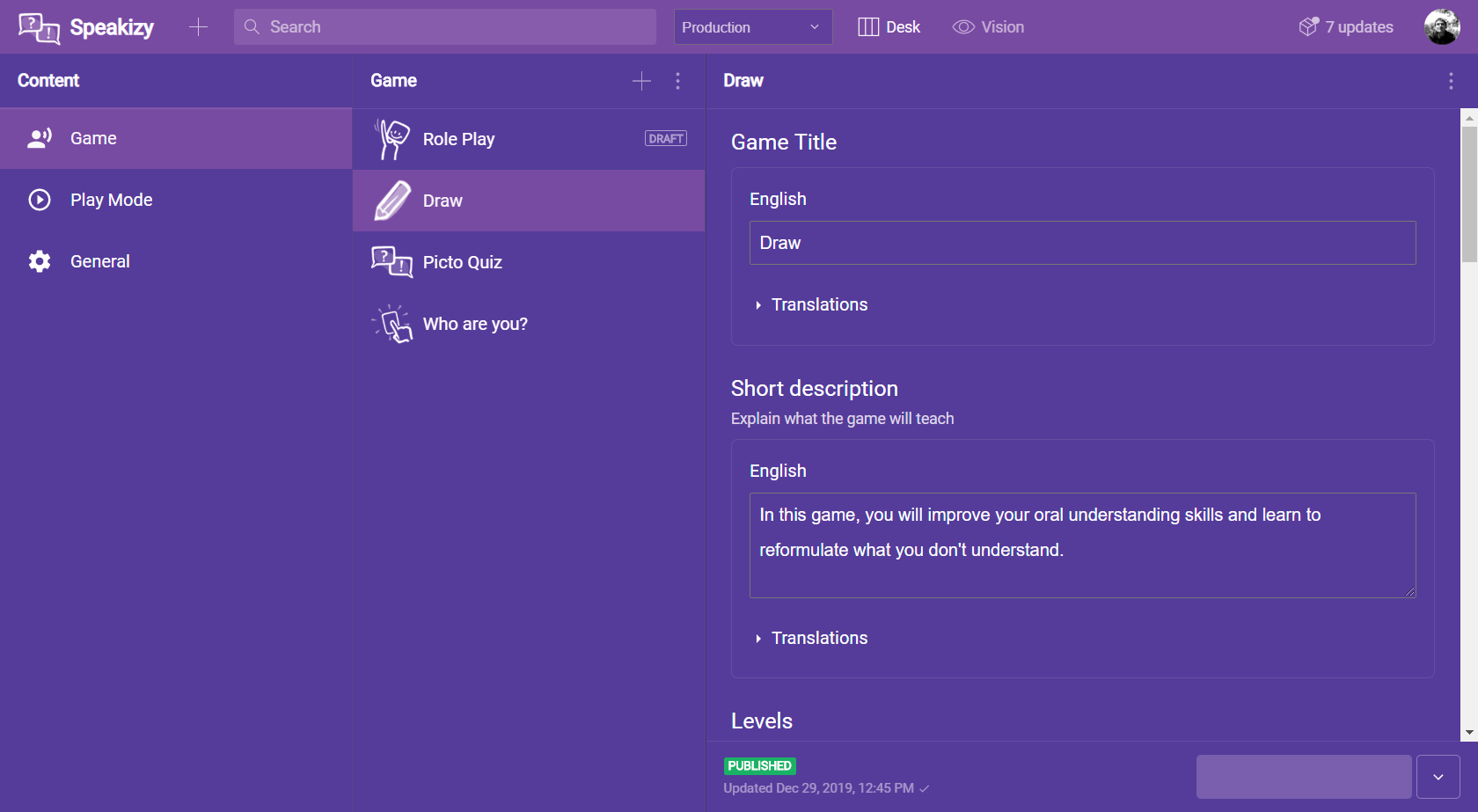This screenshot has height=812, width=1478.
Task: Click the Levels section heading
Action: (762, 721)
